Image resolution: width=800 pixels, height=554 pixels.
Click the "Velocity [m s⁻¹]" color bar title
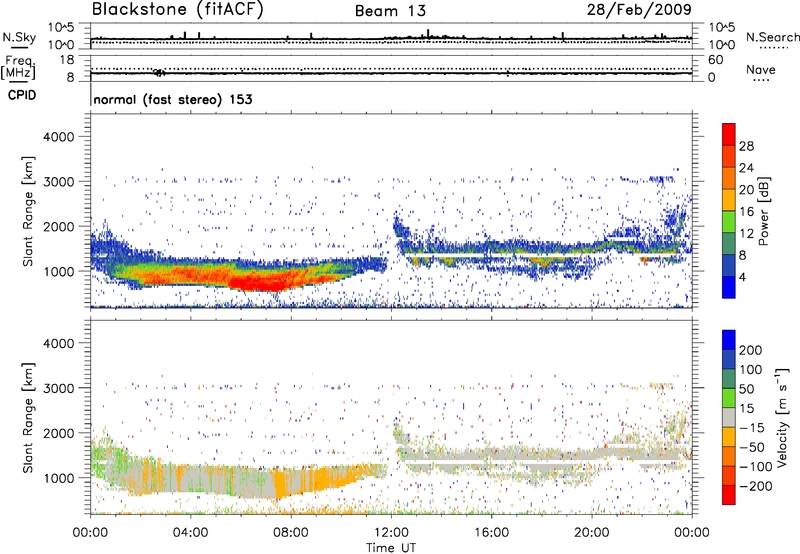click(x=781, y=417)
